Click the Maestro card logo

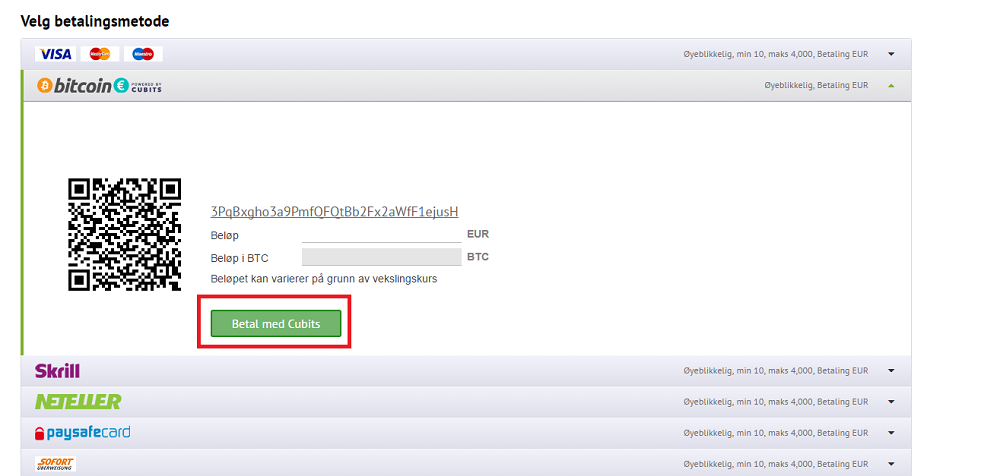(143, 54)
